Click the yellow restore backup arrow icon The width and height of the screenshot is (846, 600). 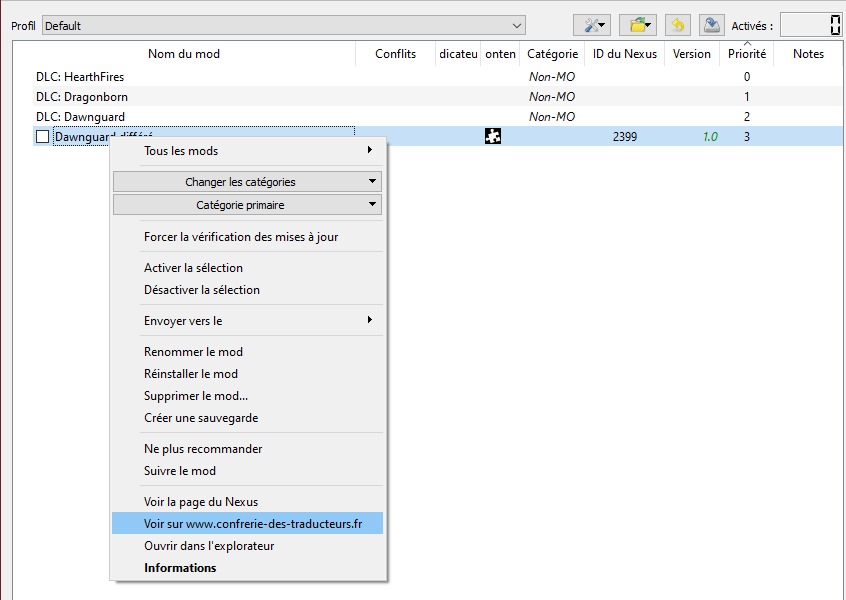click(x=678, y=25)
